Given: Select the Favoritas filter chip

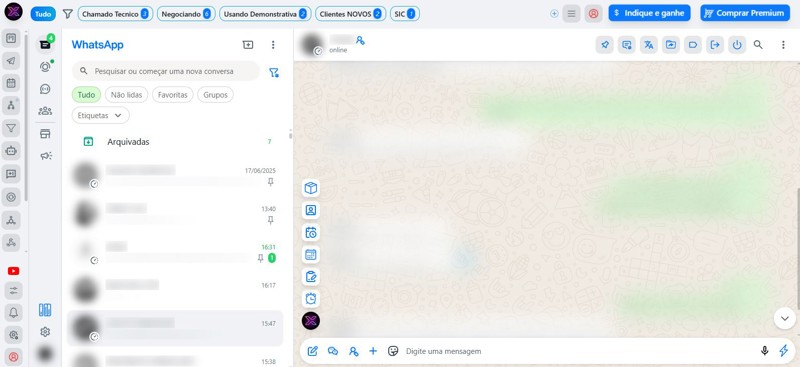Looking at the screenshot, I should (x=173, y=95).
